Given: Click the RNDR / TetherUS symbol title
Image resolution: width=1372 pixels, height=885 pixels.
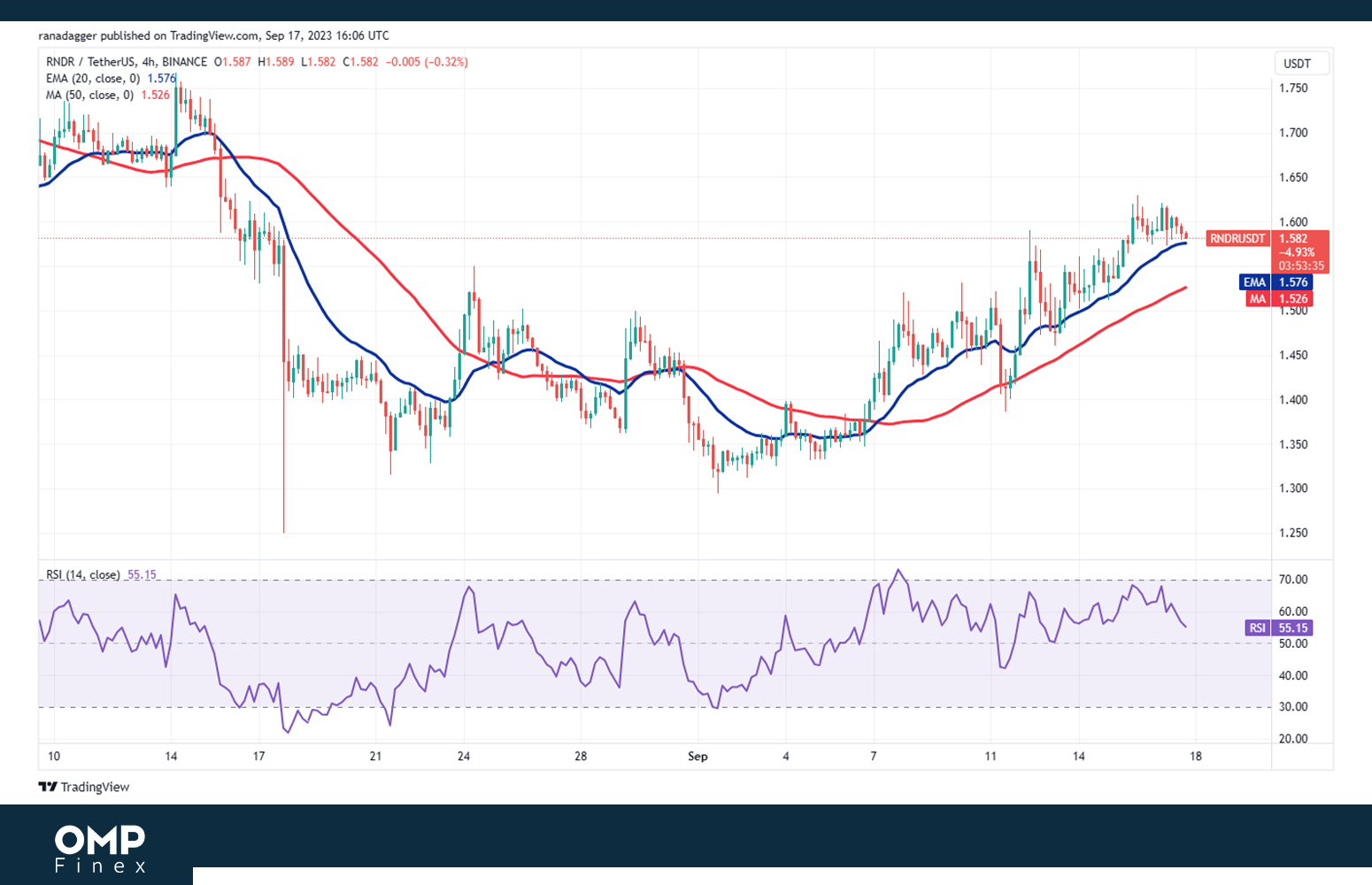Looking at the screenshot, I should tap(127, 62).
